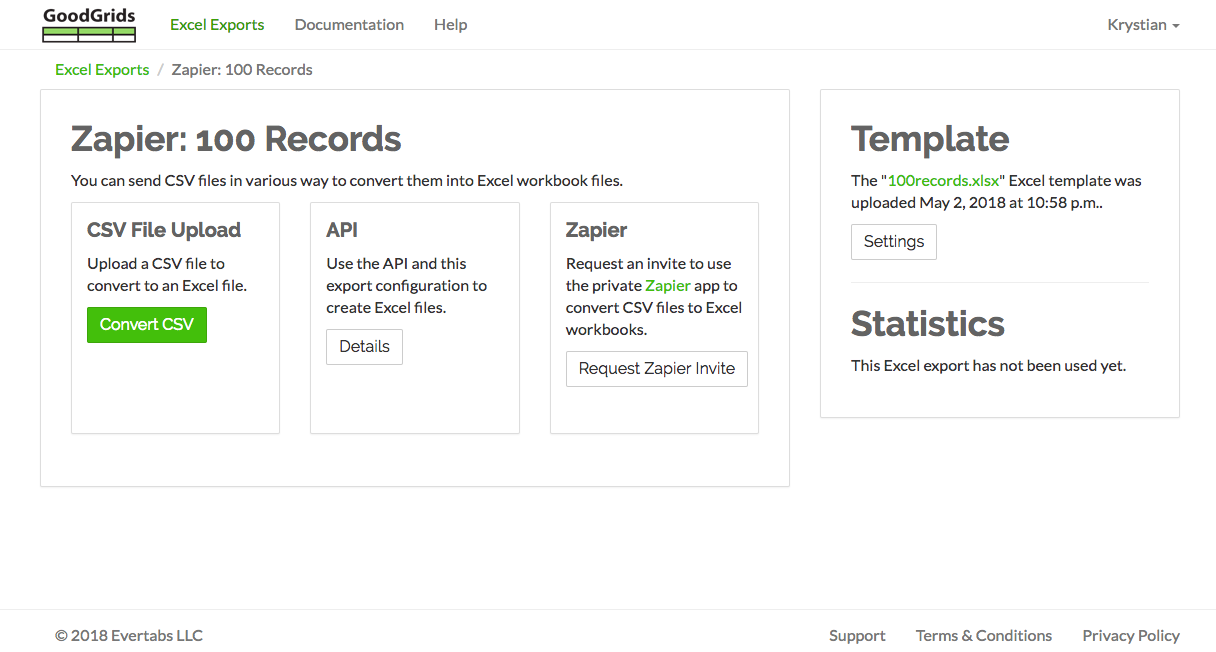The height and width of the screenshot is (652, 1216).
Task: Open template Settings button
Action: pos(894,242)
